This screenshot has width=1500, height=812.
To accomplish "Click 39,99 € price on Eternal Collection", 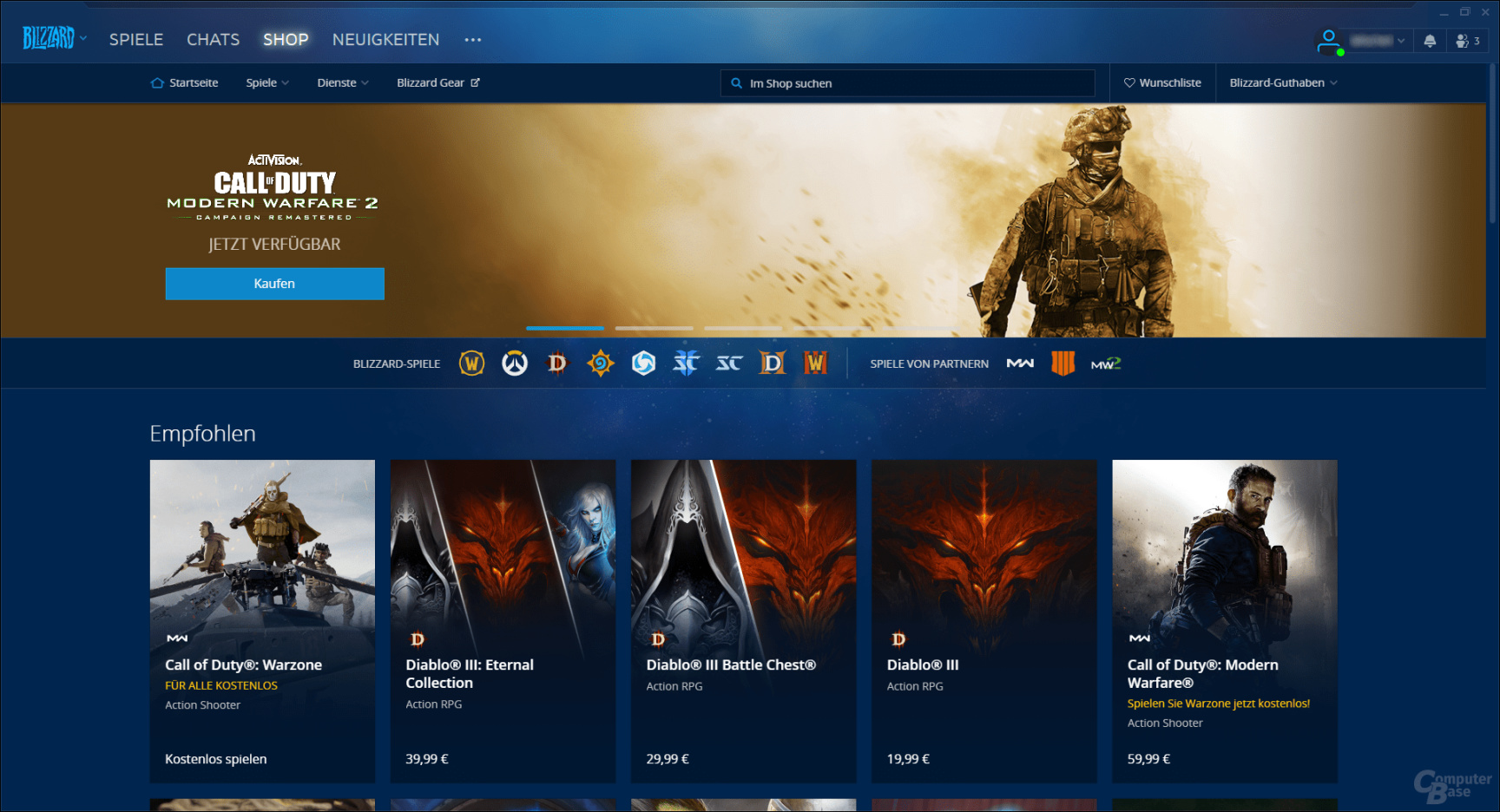I will 427,759.
